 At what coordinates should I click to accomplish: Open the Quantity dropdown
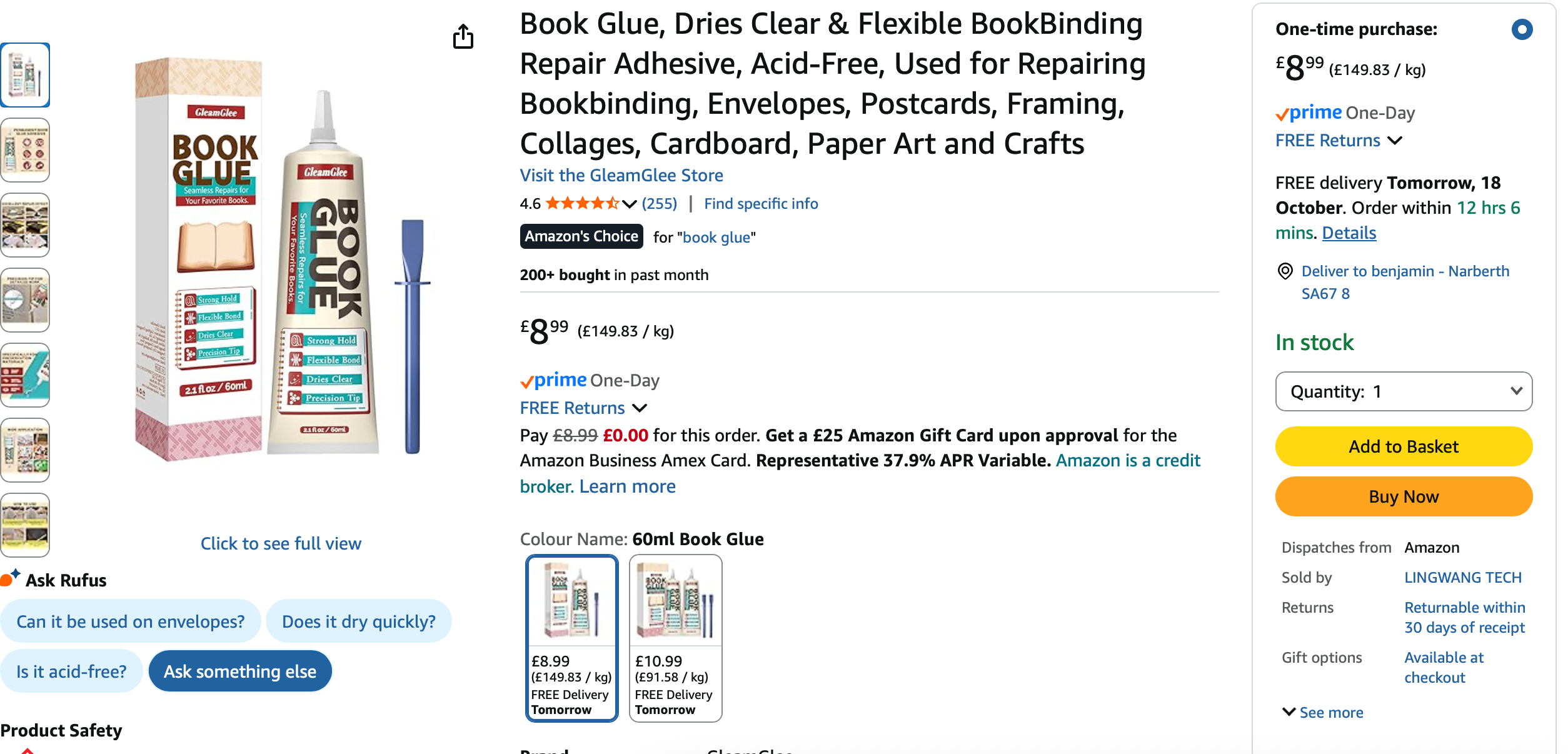1404,391
